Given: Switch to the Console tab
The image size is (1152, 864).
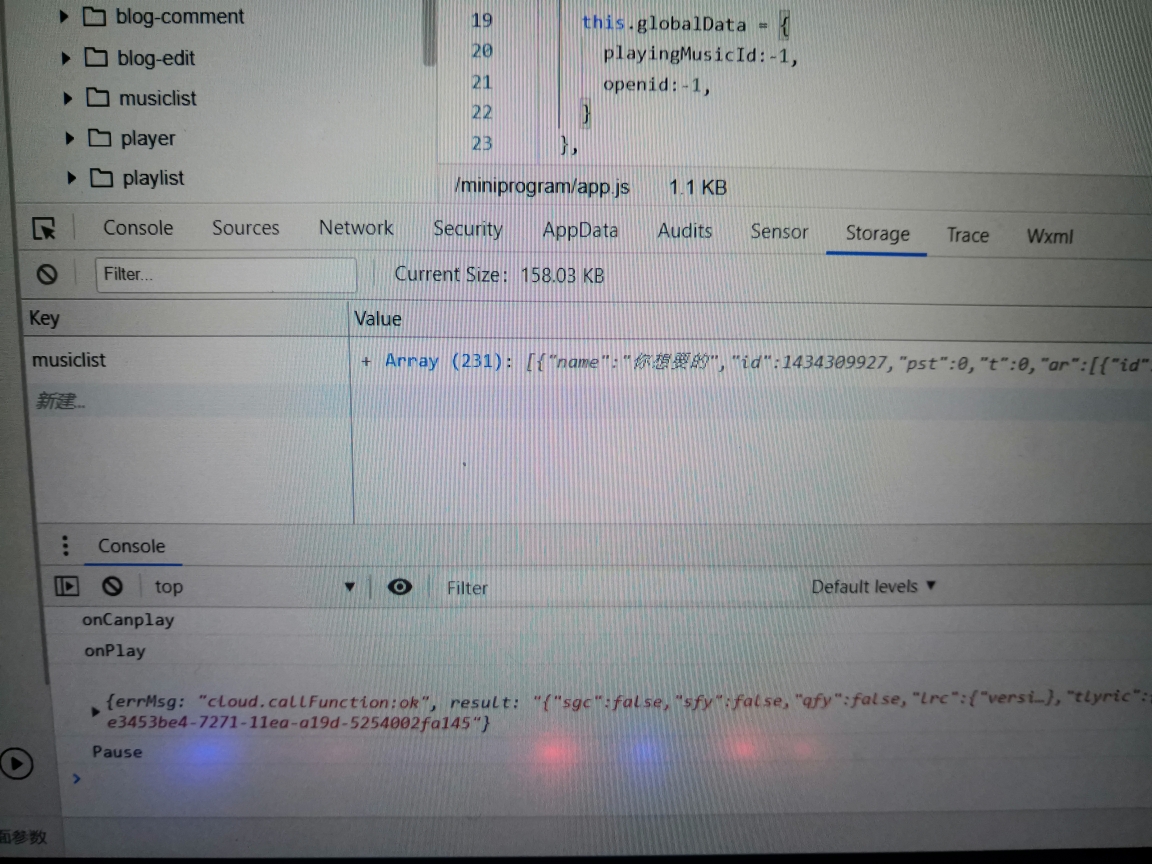Looking at the screenshot, I should [x=138, y=228].
